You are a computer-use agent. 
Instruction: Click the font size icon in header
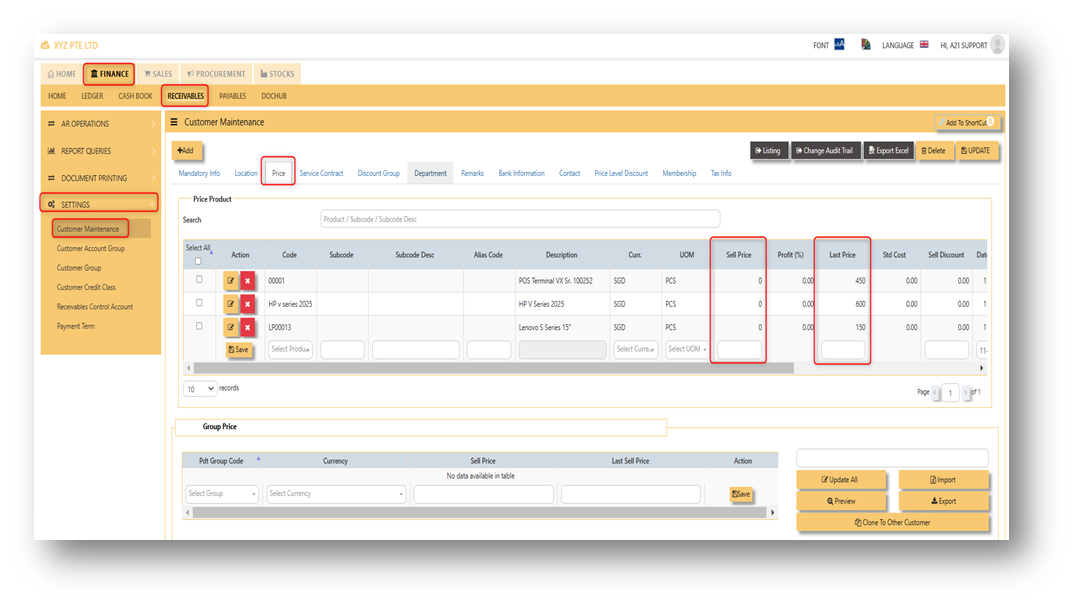pyautogui.click(x=839, y=45)
